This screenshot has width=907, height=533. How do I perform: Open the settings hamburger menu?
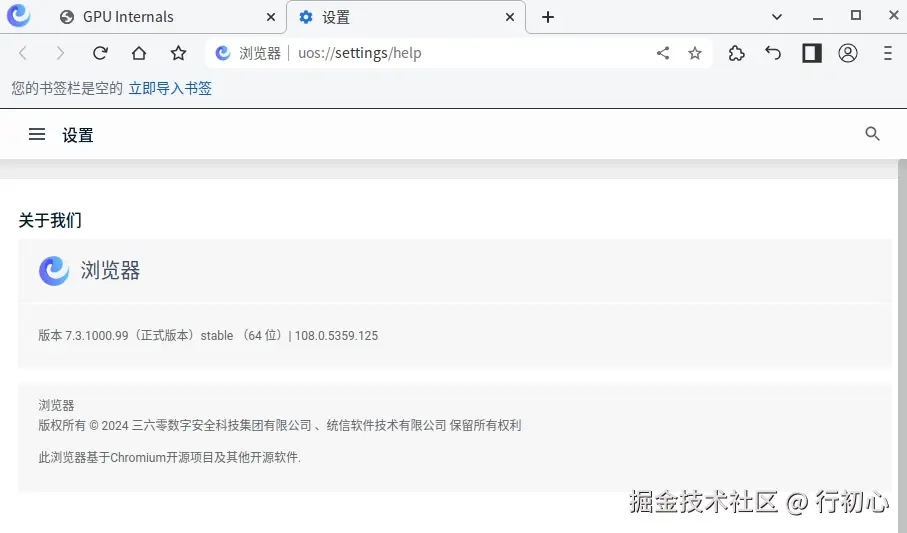click(x=37, y=134)
